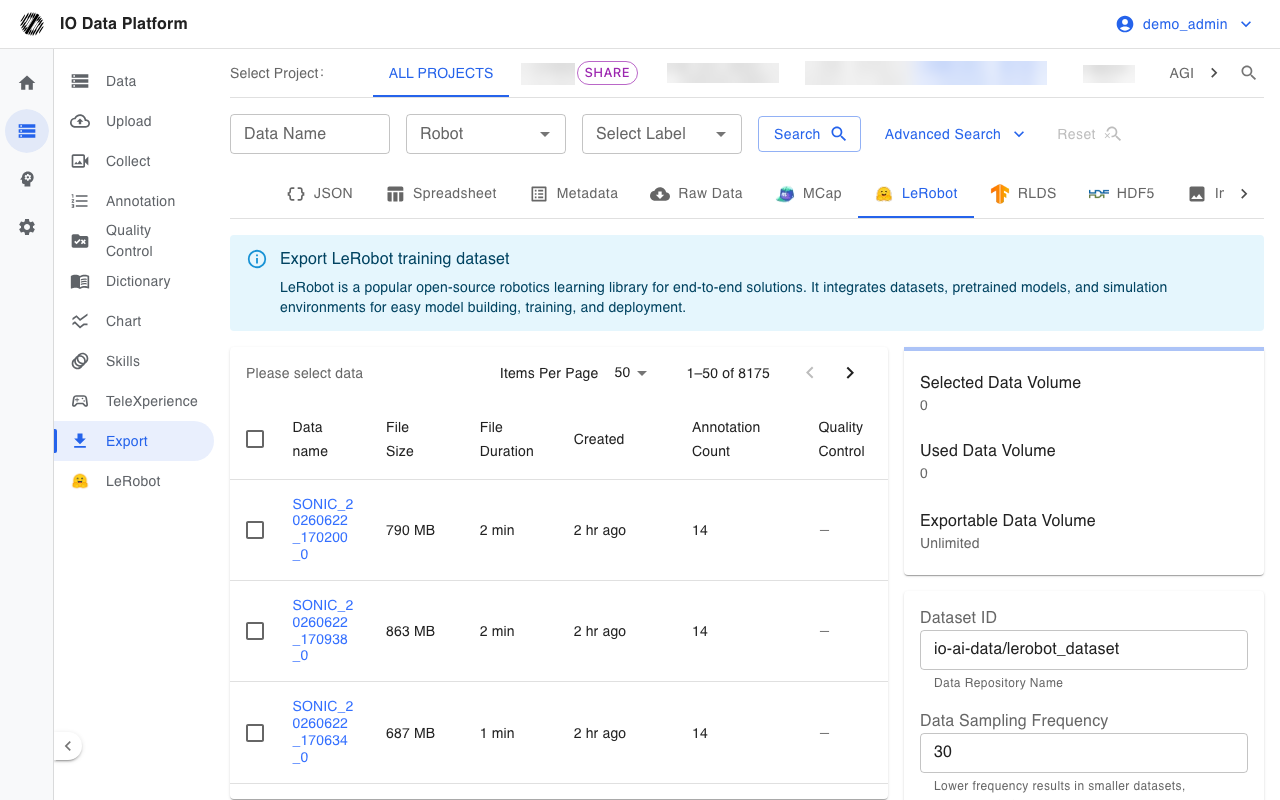This screenshot has height=800, width=1280.
Task: Show more project tabs with the right chevron
Action: pyautogui.click(x=1214, y=73)
